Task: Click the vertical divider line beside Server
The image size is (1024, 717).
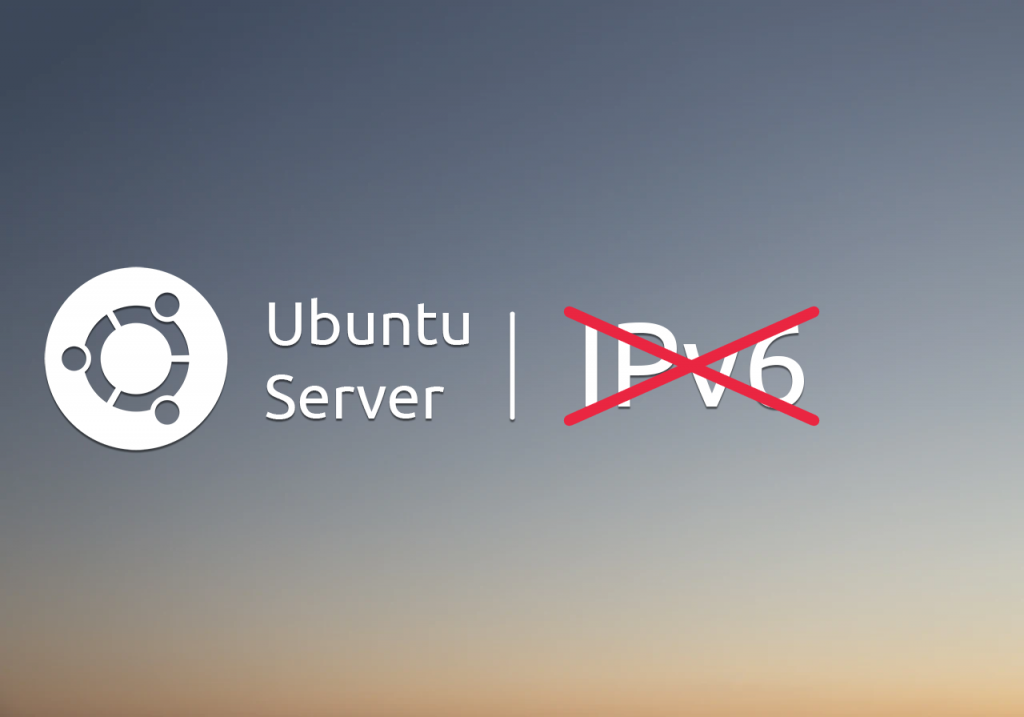Action: [x=512, y=366]
